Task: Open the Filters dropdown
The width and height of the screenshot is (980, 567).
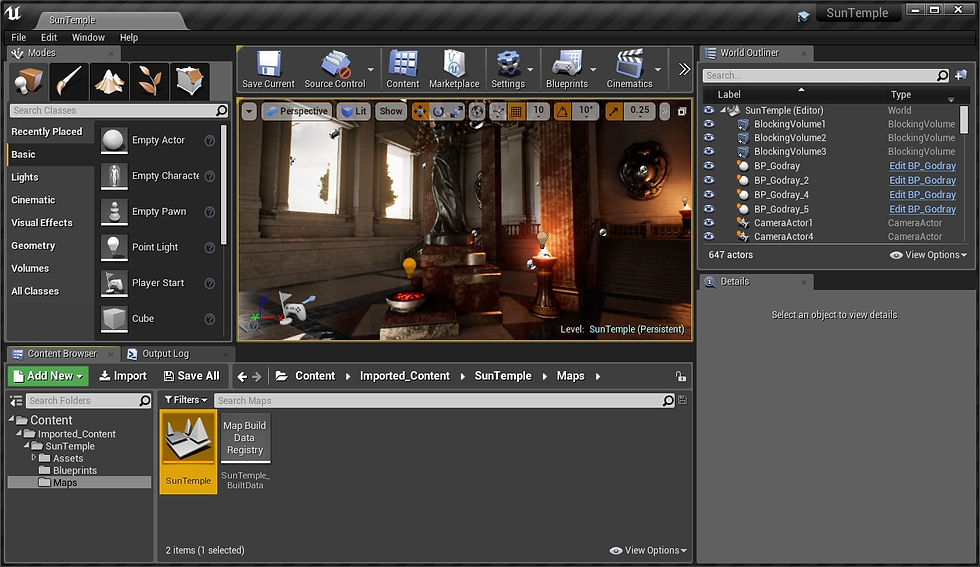Action: pyautogui.click(x=186, y=400)
